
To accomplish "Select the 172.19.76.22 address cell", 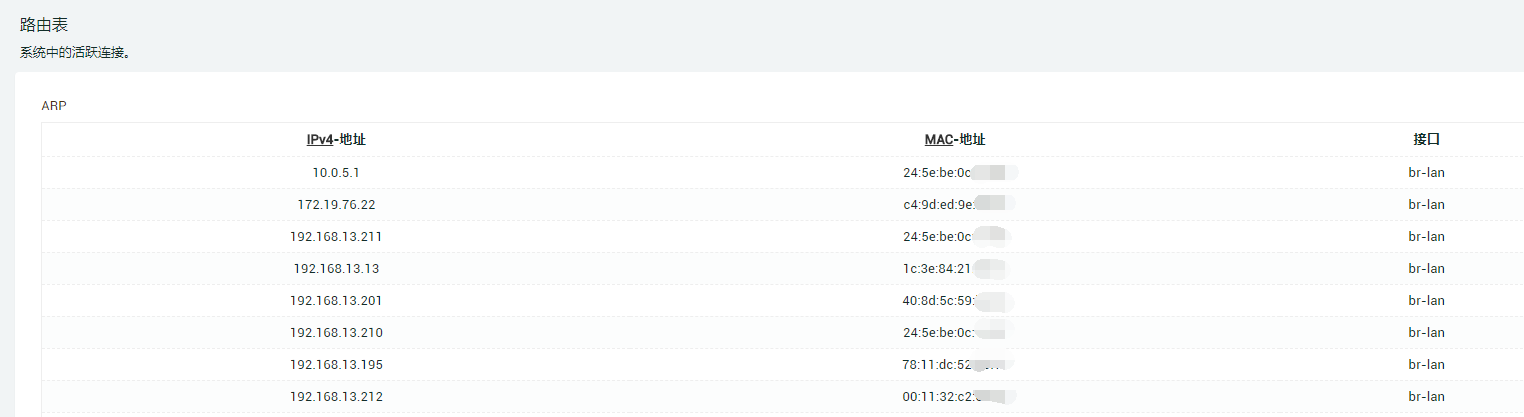I will tap(336, 204).
